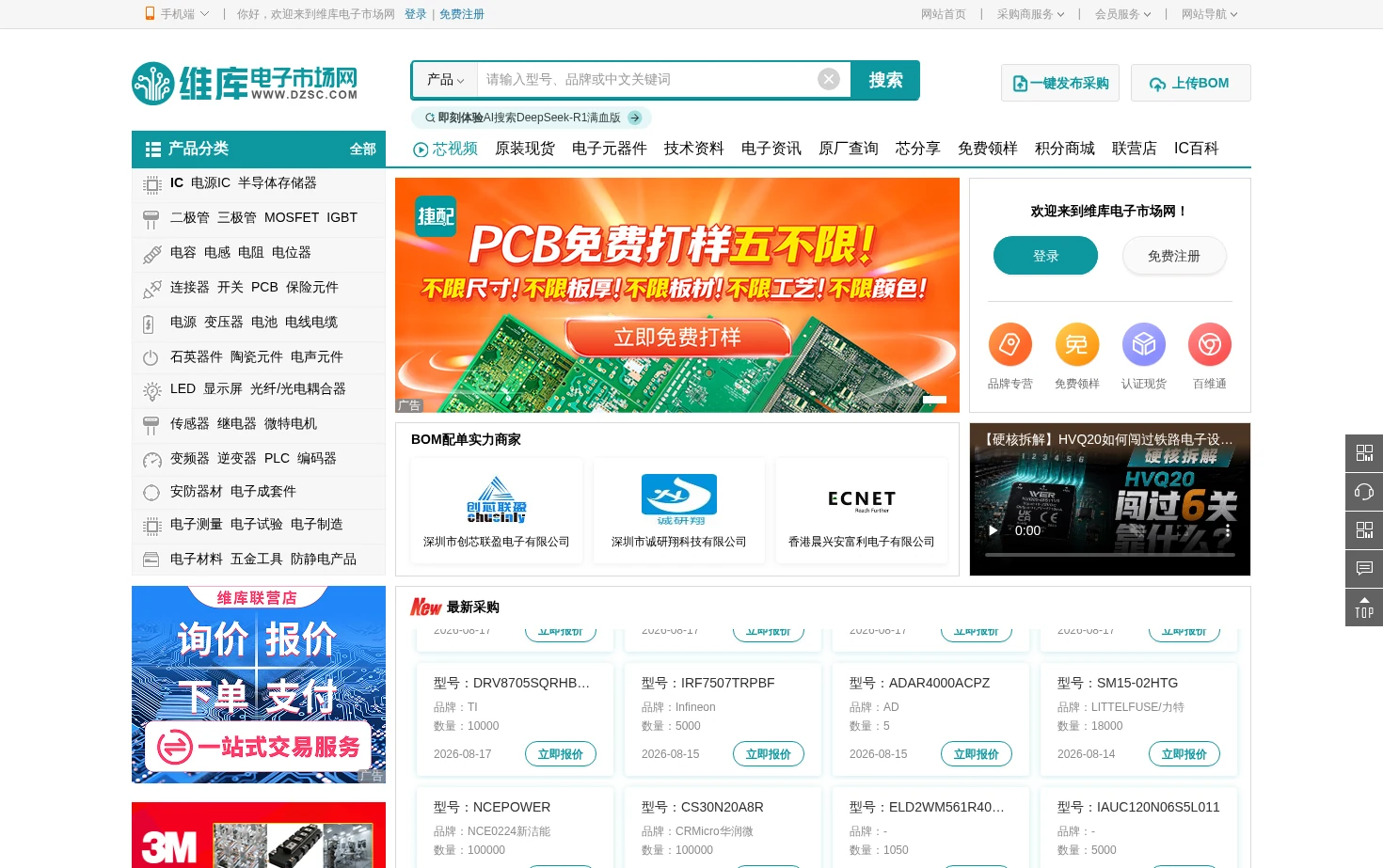Open the message feedback sidebar icon
This screenshot has height=868, width=1383.
1364,568
